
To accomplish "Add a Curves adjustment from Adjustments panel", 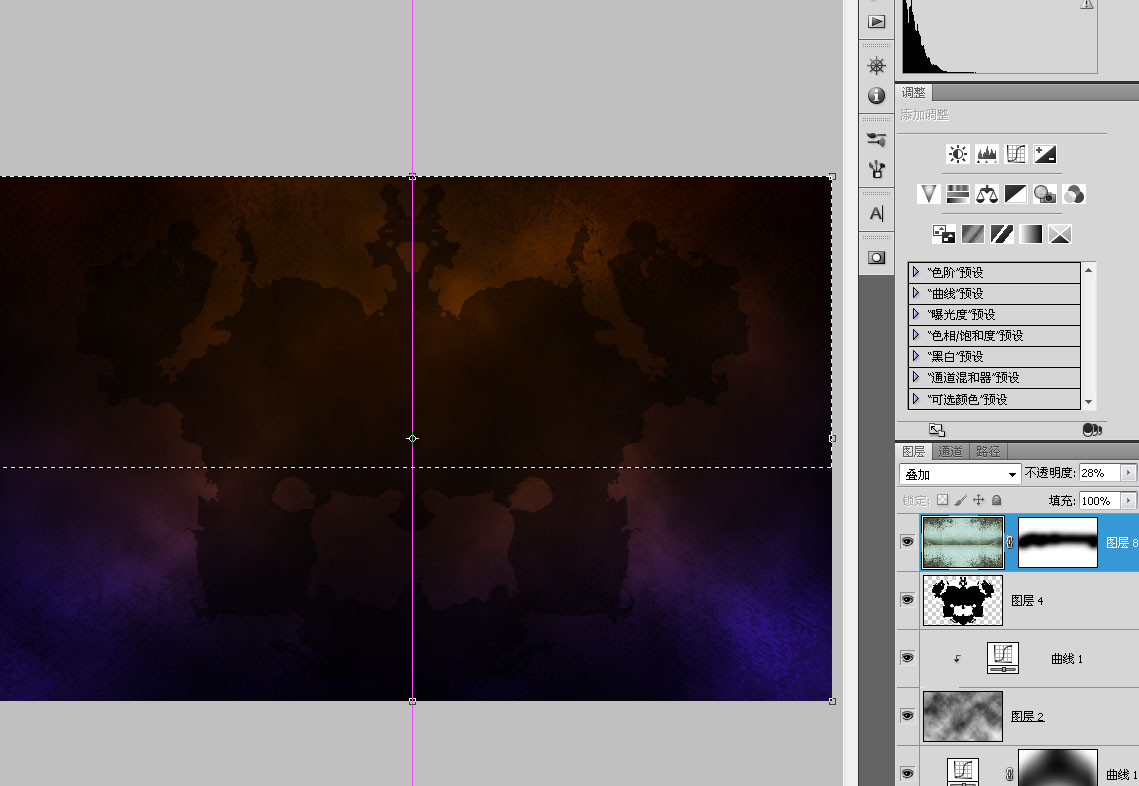I will coord(1016,154).
